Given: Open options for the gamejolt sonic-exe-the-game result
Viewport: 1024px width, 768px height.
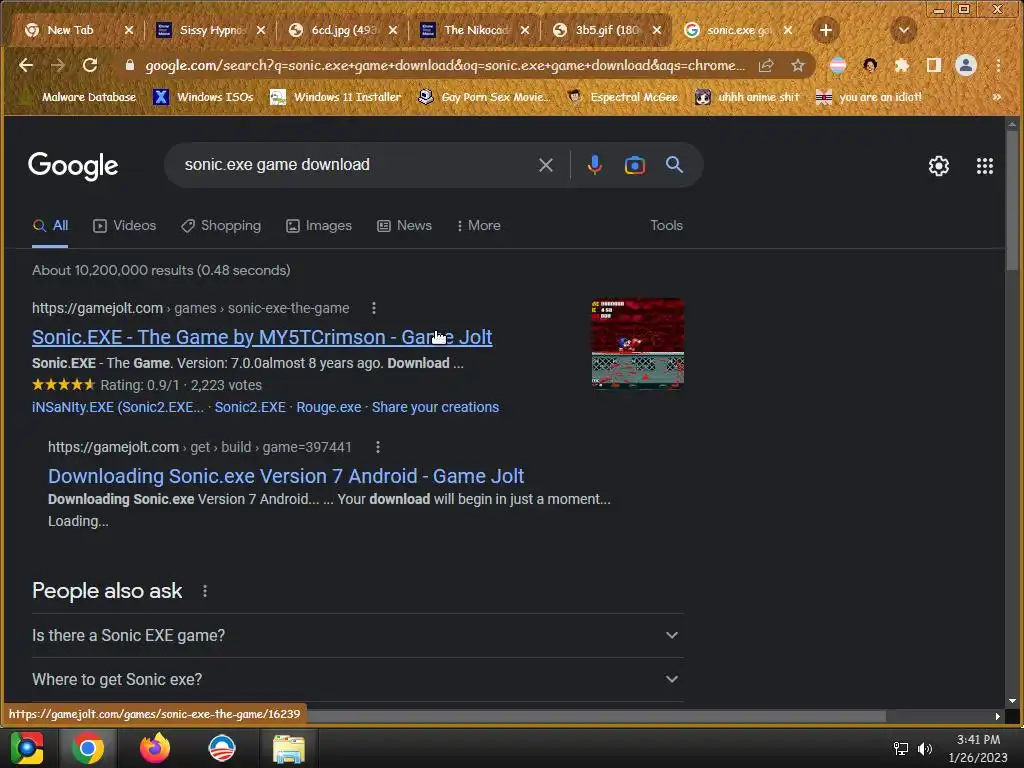Looking at the screenshot, I should pos(374,308).
